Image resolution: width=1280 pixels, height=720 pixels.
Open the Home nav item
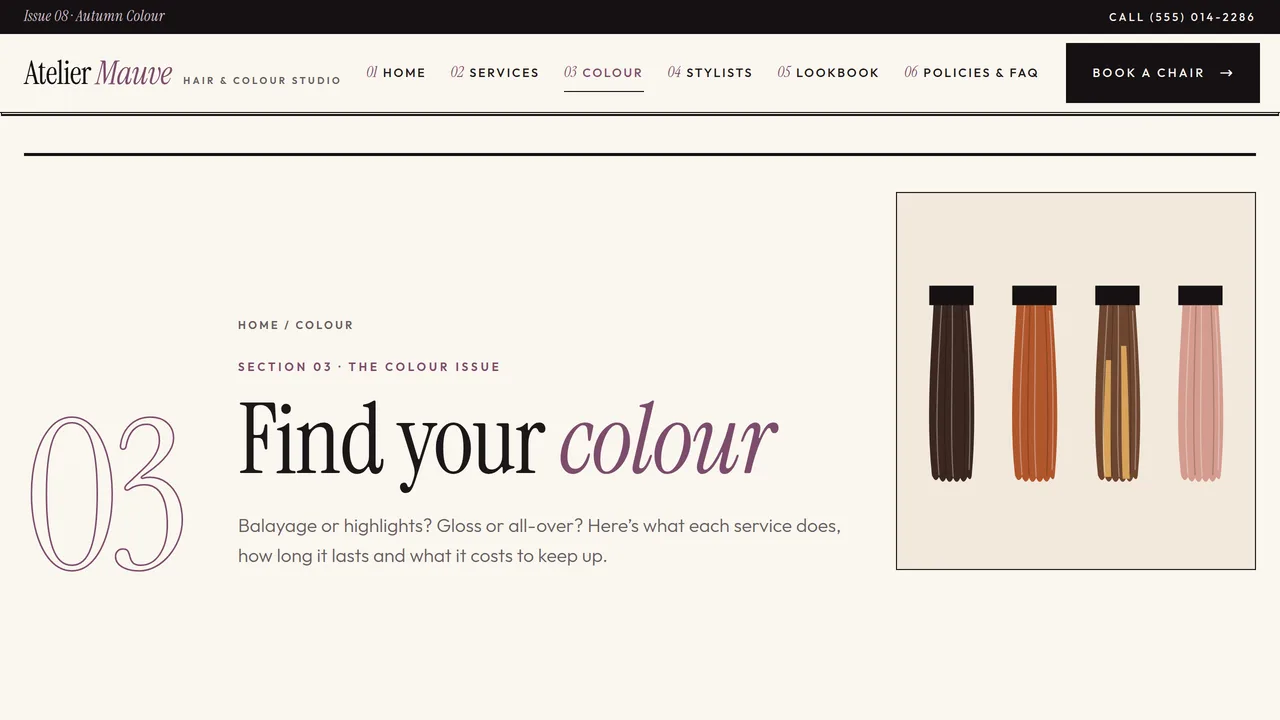pos(396,73)
